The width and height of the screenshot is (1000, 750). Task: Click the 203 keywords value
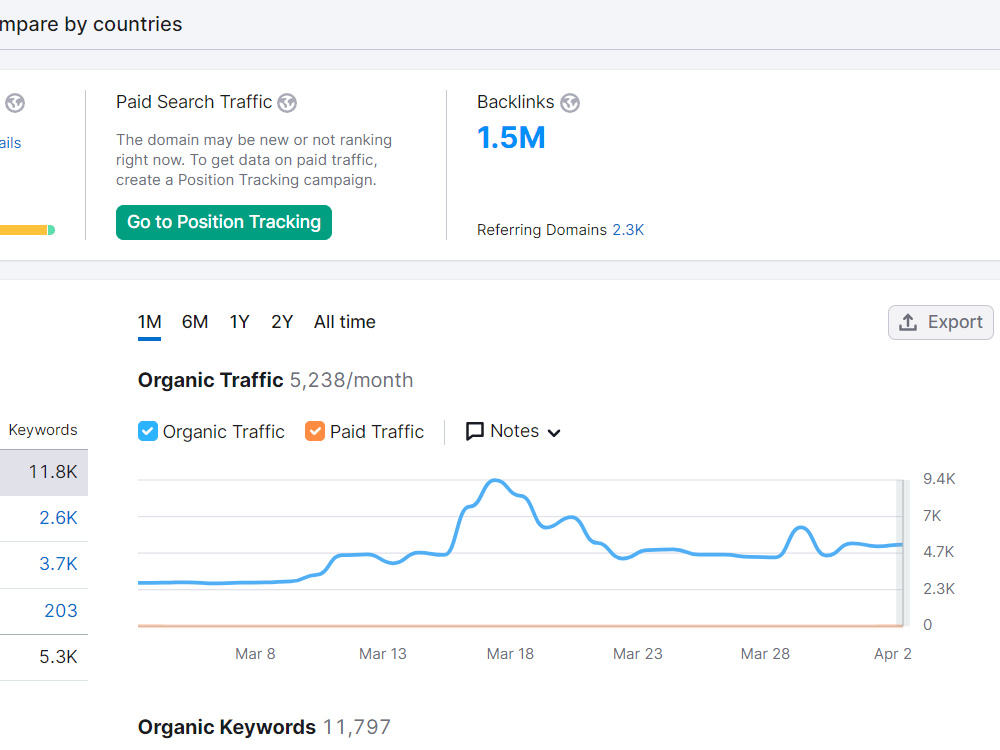click(x=61, y=611)
